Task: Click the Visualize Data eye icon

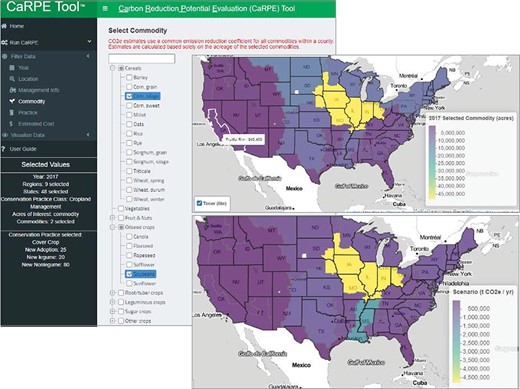Action: pos(5,135)
